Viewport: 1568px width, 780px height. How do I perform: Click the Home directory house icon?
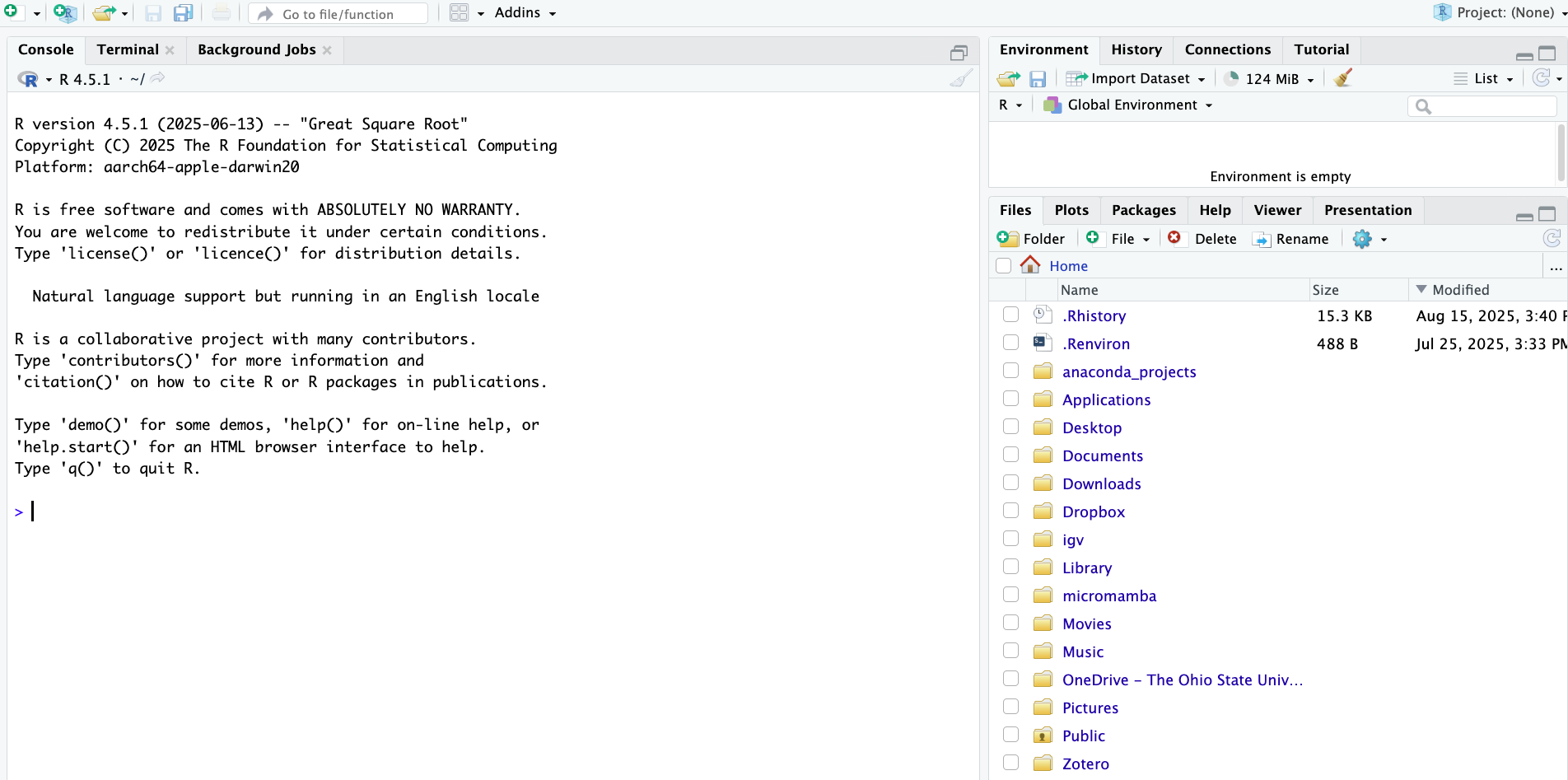[1030, 265]
